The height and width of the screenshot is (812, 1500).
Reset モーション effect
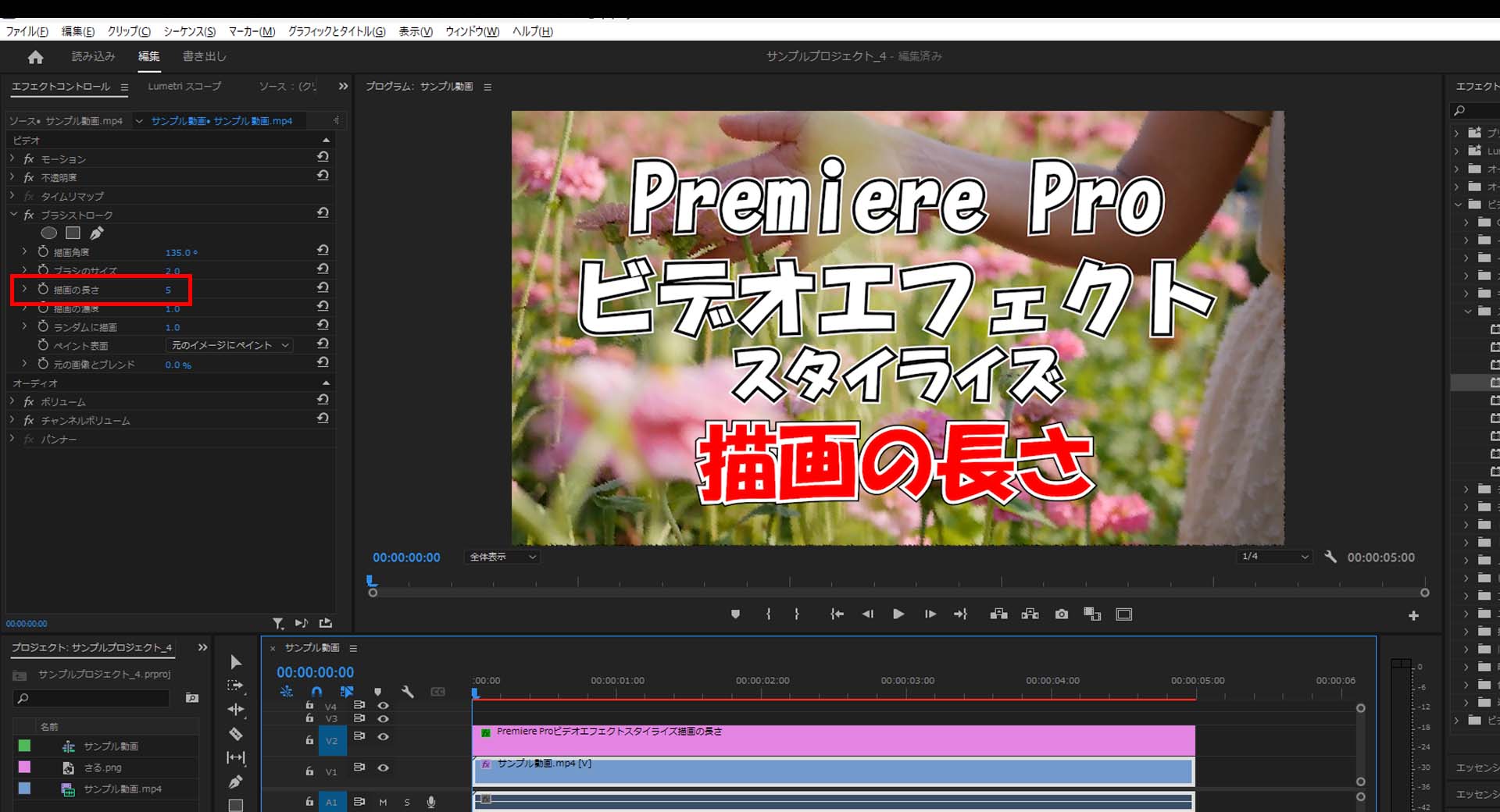tap(323, 157)
